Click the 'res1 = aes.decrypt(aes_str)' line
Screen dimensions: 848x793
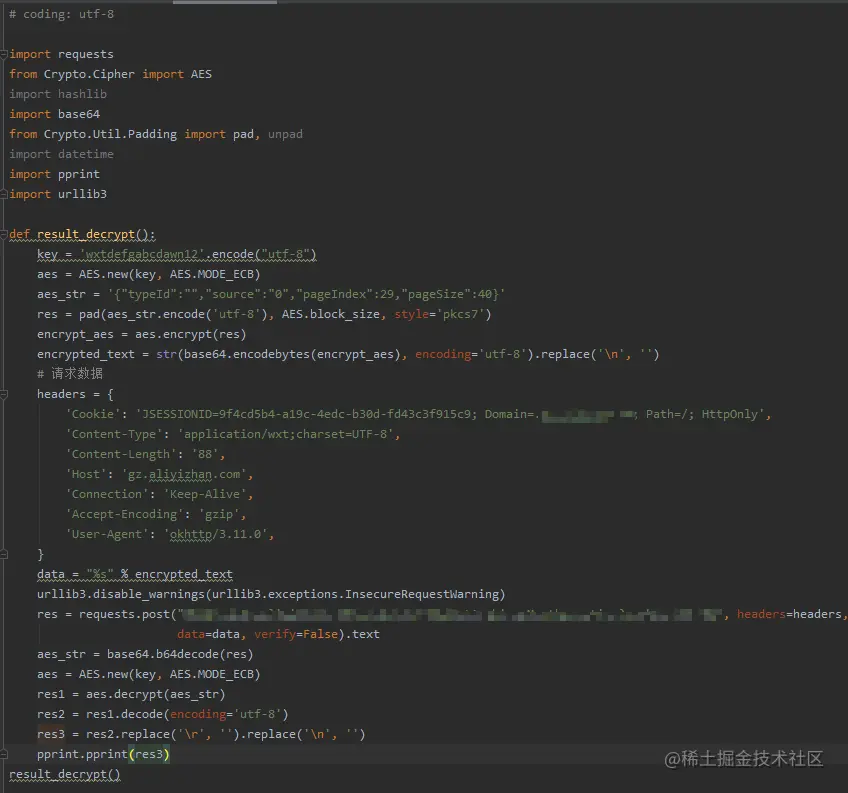click(x=131, y=694)
